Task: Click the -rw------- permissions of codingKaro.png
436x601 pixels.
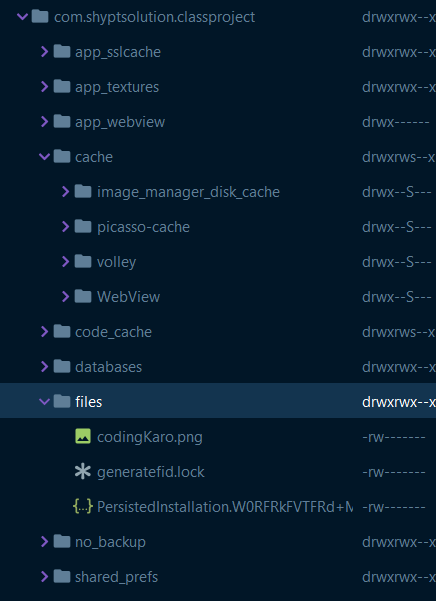Action: [393, 437]
